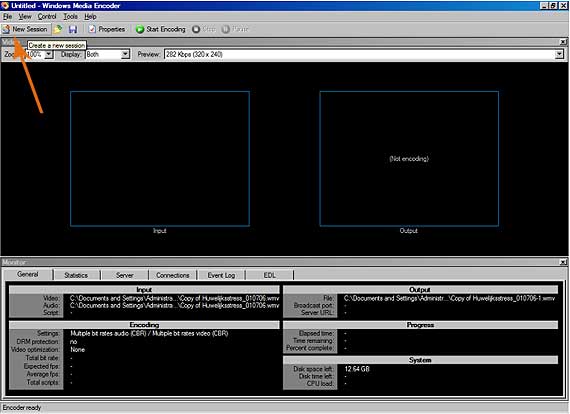Expand the Display dropdown set to Both
This screenshot has height=414, width=570.
[125, 55]
